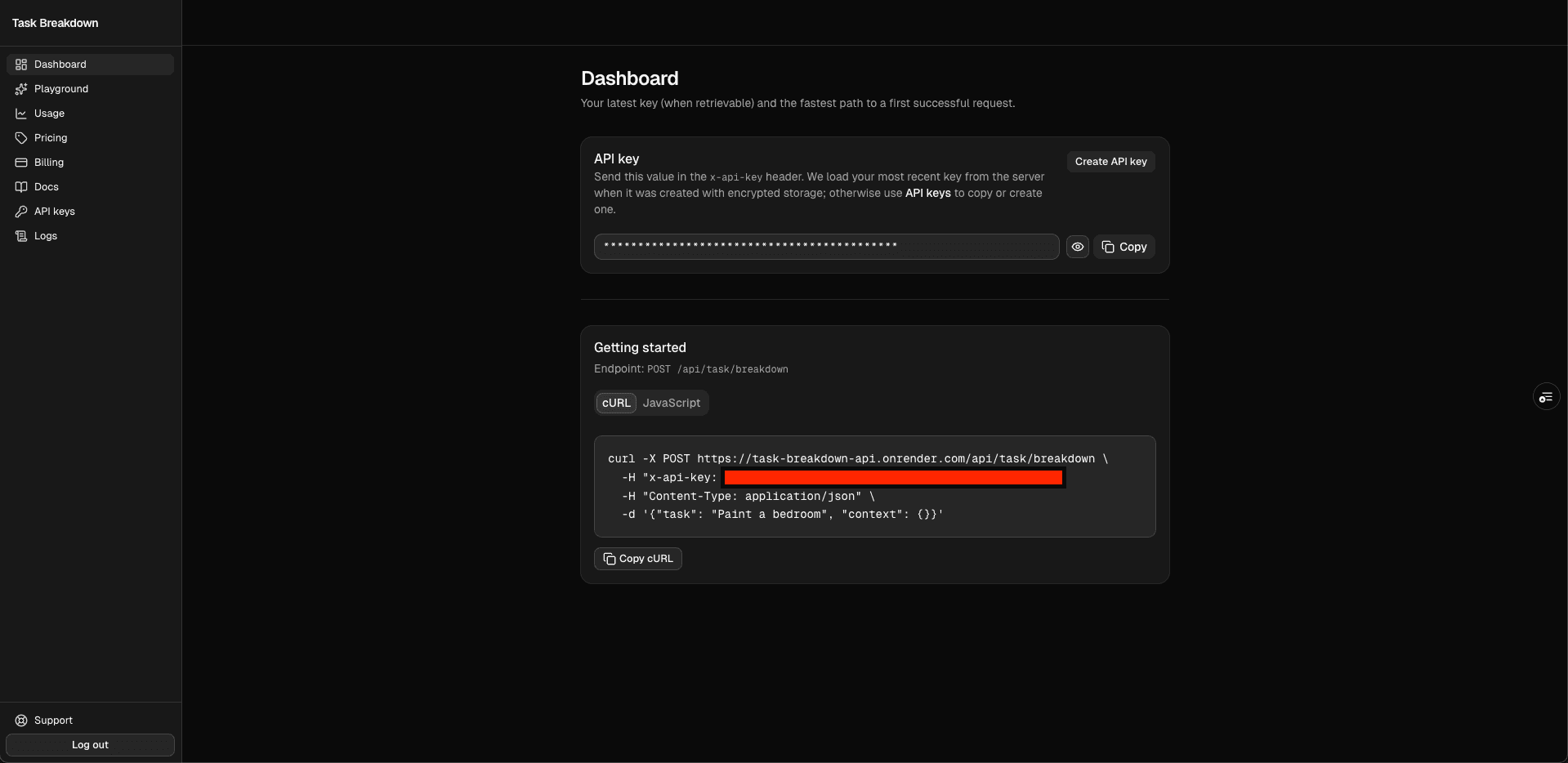Copy the API key value
The image size is (1568, 763).
[1124, 247]
